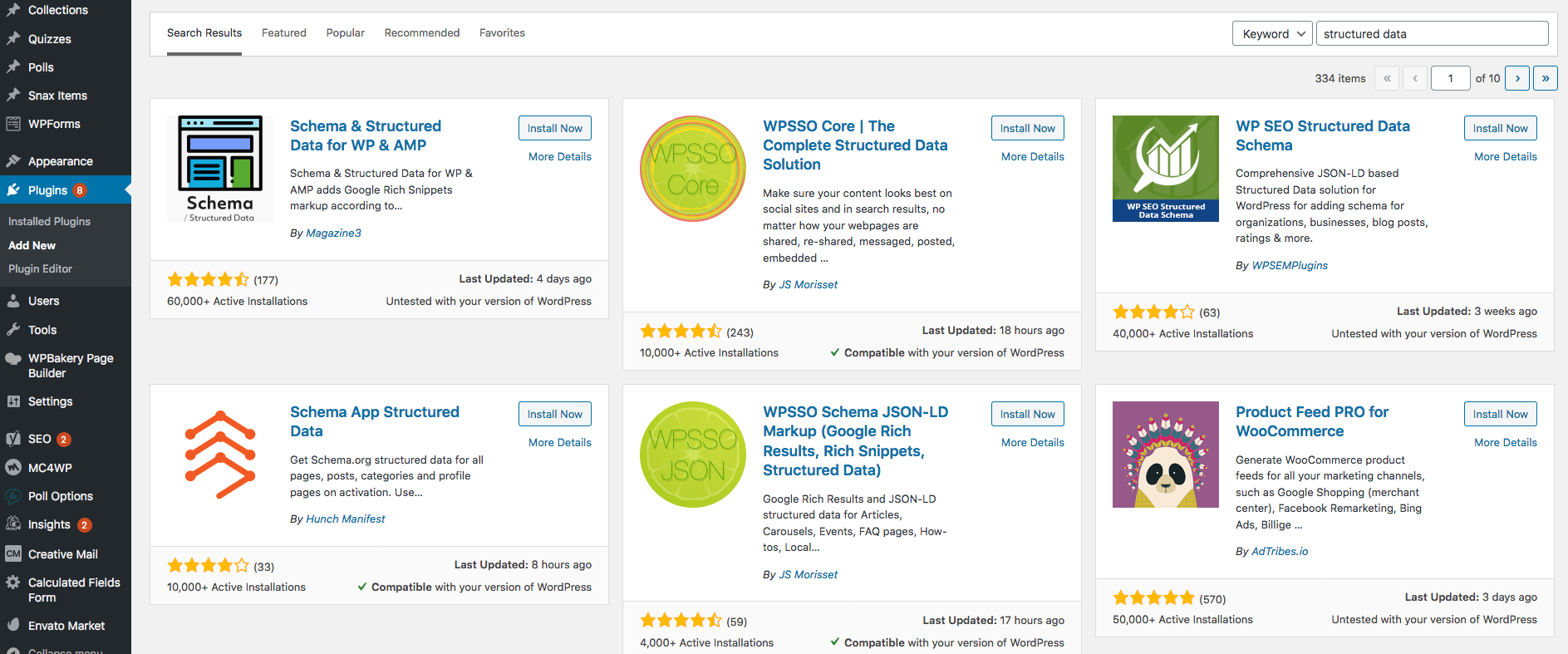The width and height of the screenshot is (1568, 654).
Task: Click the Plugins icon in sidebar
Action: 13,190
